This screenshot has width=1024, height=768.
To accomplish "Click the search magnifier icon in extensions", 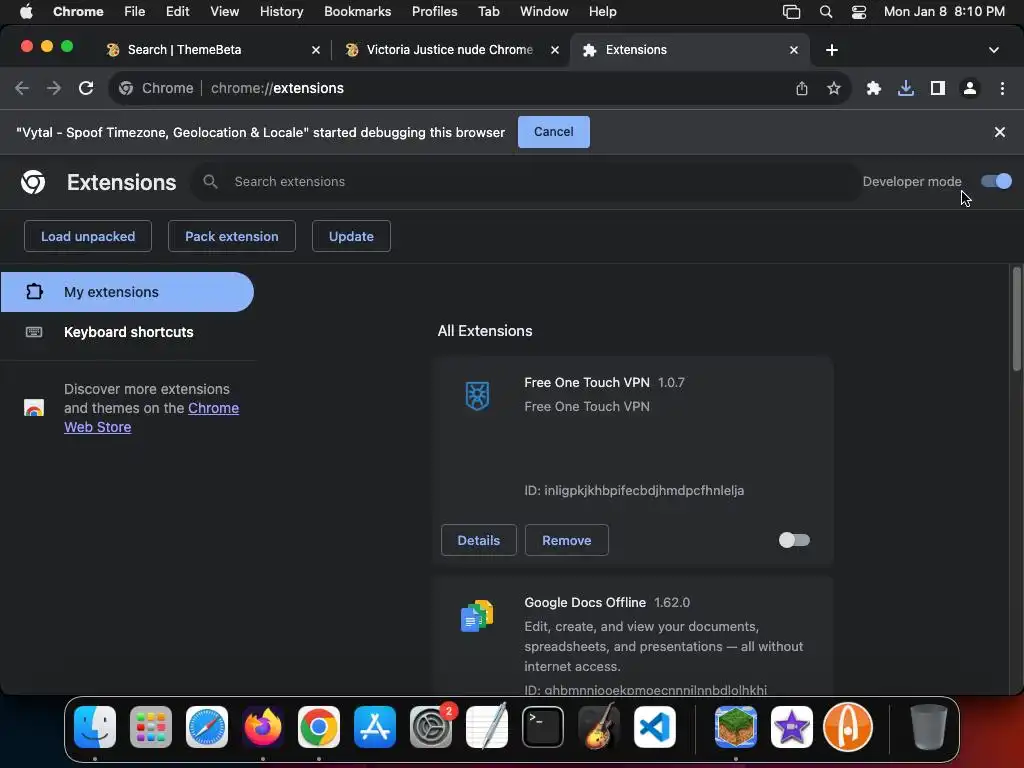I will point(210,182).
